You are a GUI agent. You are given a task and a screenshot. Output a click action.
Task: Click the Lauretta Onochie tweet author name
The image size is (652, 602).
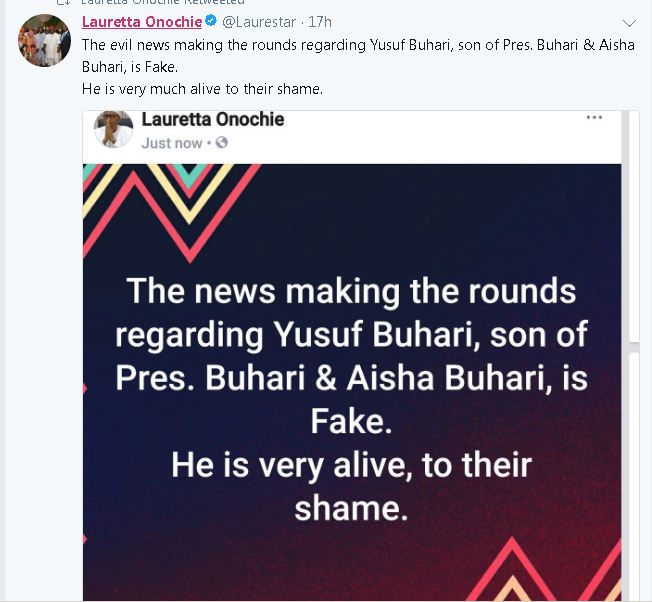(x=141, y=22)
